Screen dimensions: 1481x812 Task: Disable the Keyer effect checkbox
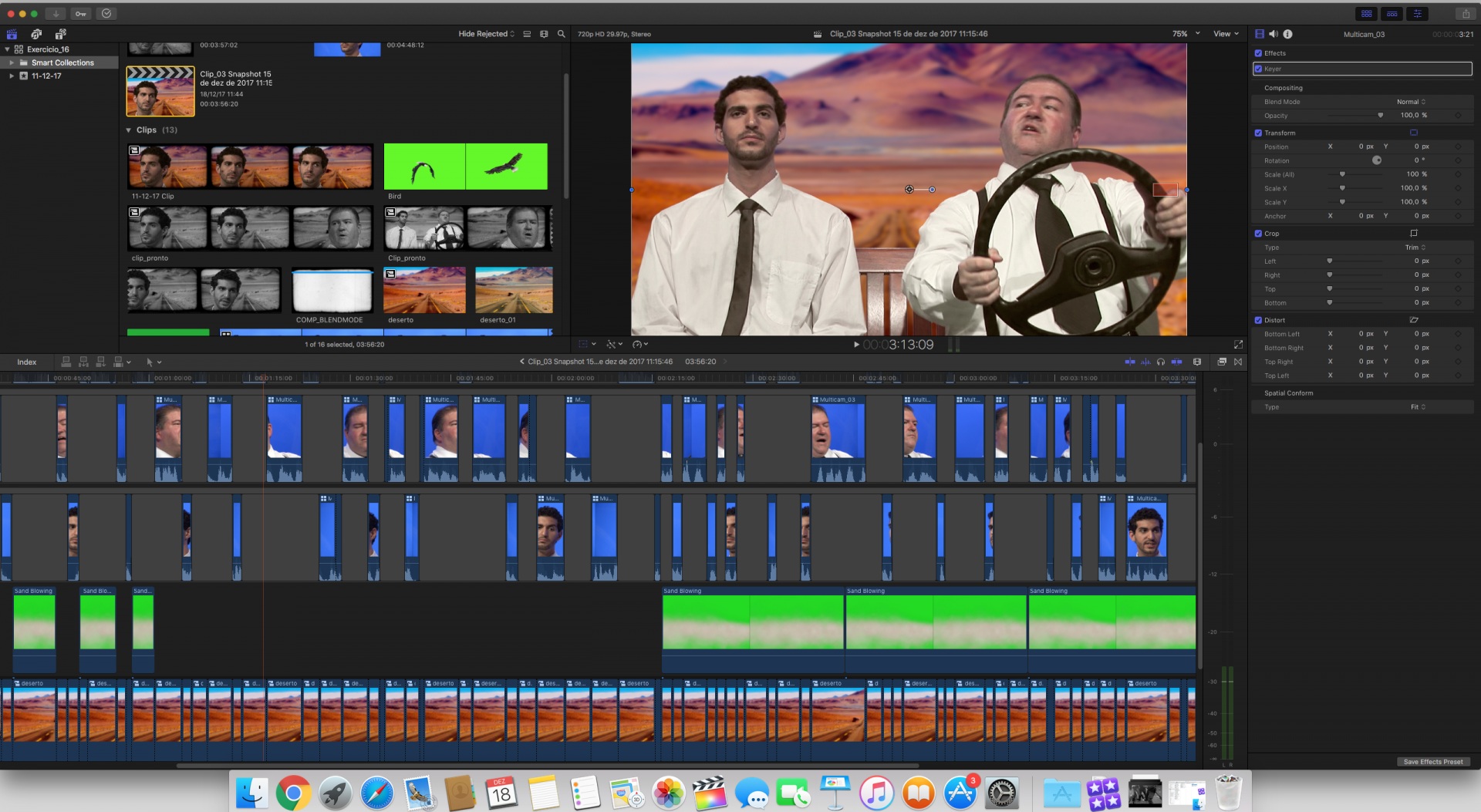coord(1258,69)
